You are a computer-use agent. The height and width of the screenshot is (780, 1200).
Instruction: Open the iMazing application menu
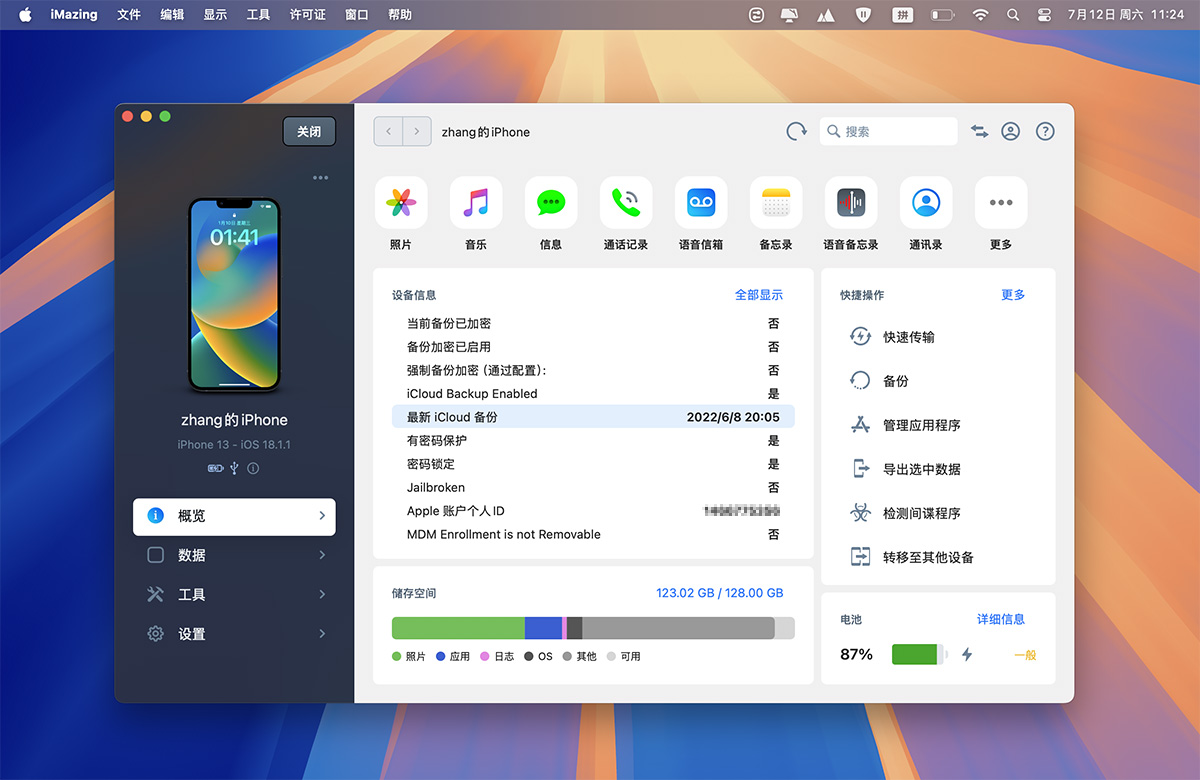click(74, 15)
